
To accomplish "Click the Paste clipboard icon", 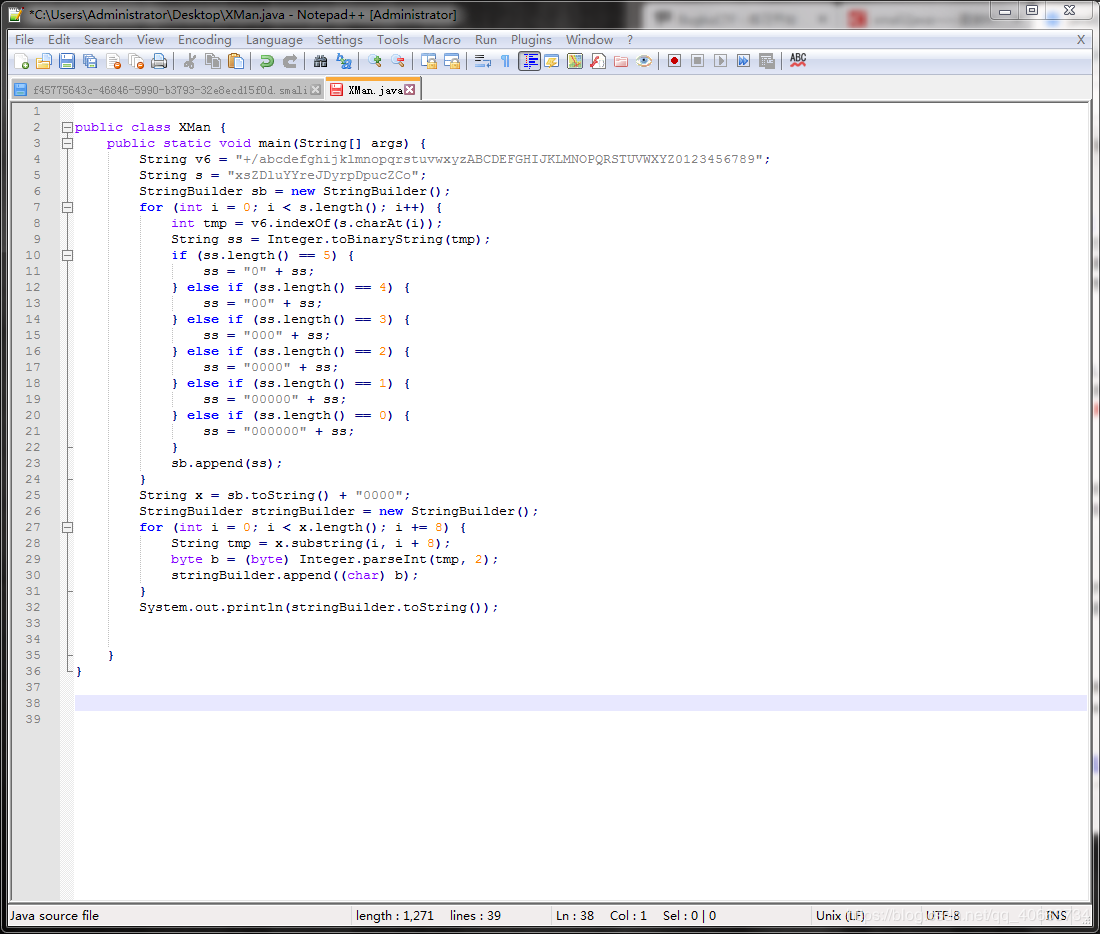I will 236,61.
